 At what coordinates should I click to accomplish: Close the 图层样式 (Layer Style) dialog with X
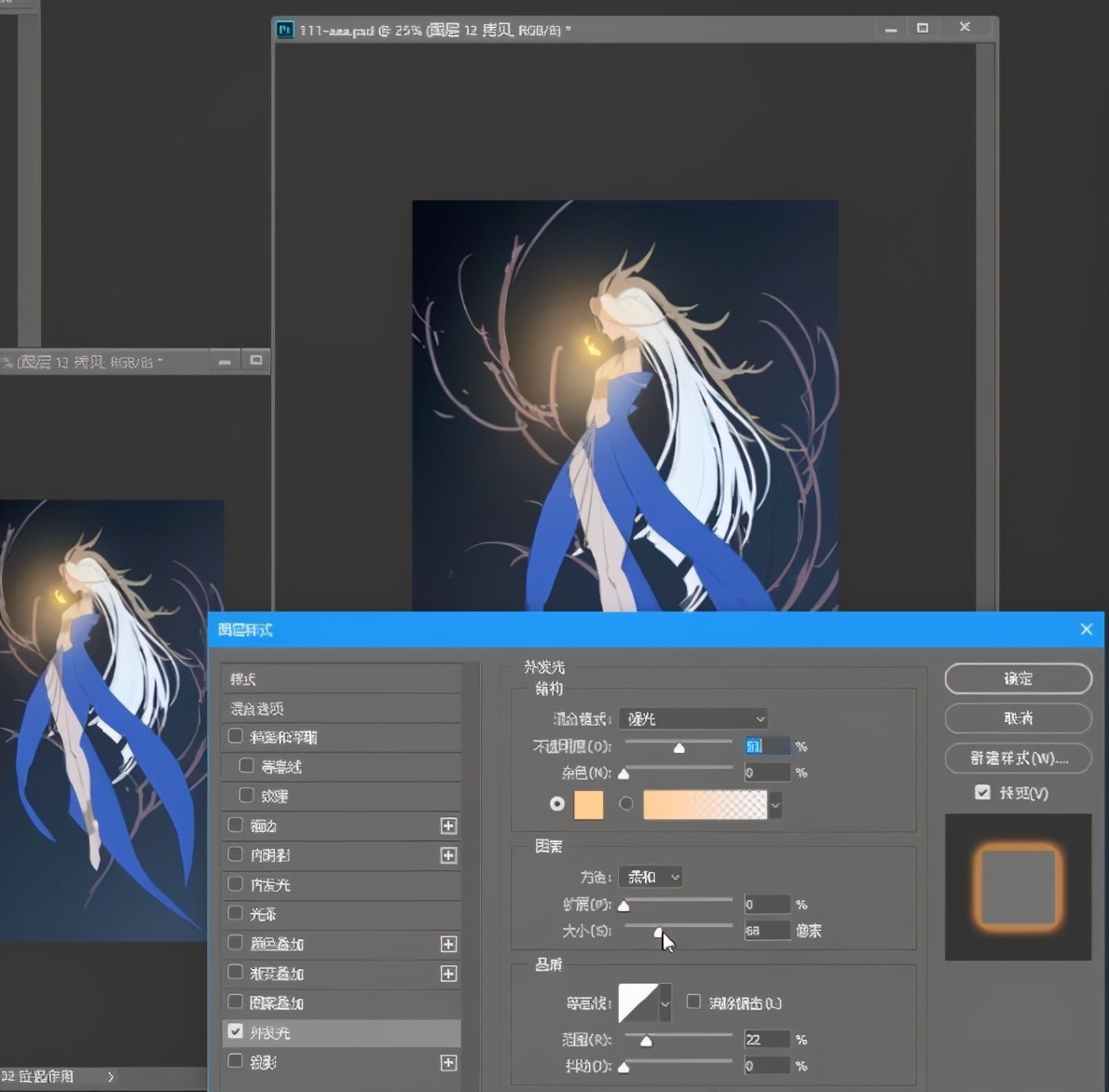click(x=1086, y=630)
